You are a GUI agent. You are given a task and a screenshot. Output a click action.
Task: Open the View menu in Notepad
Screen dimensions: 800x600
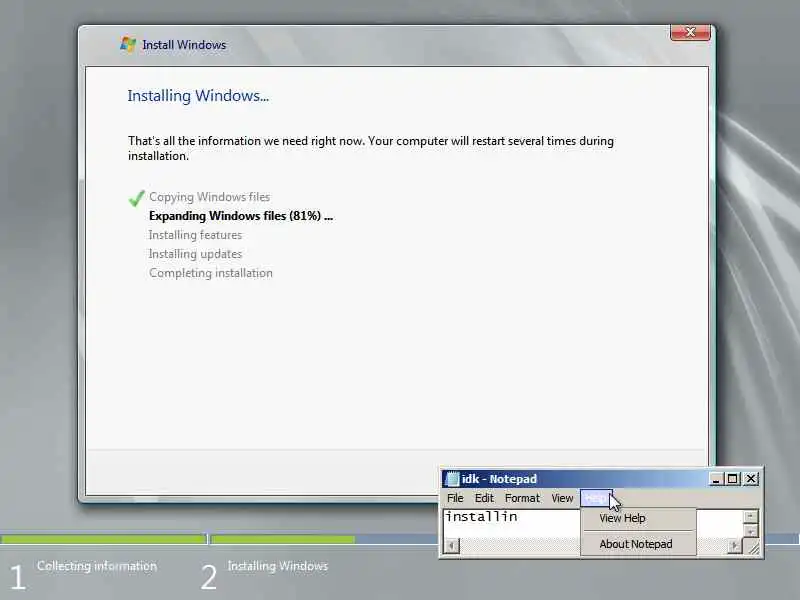(x=562, y=498)
